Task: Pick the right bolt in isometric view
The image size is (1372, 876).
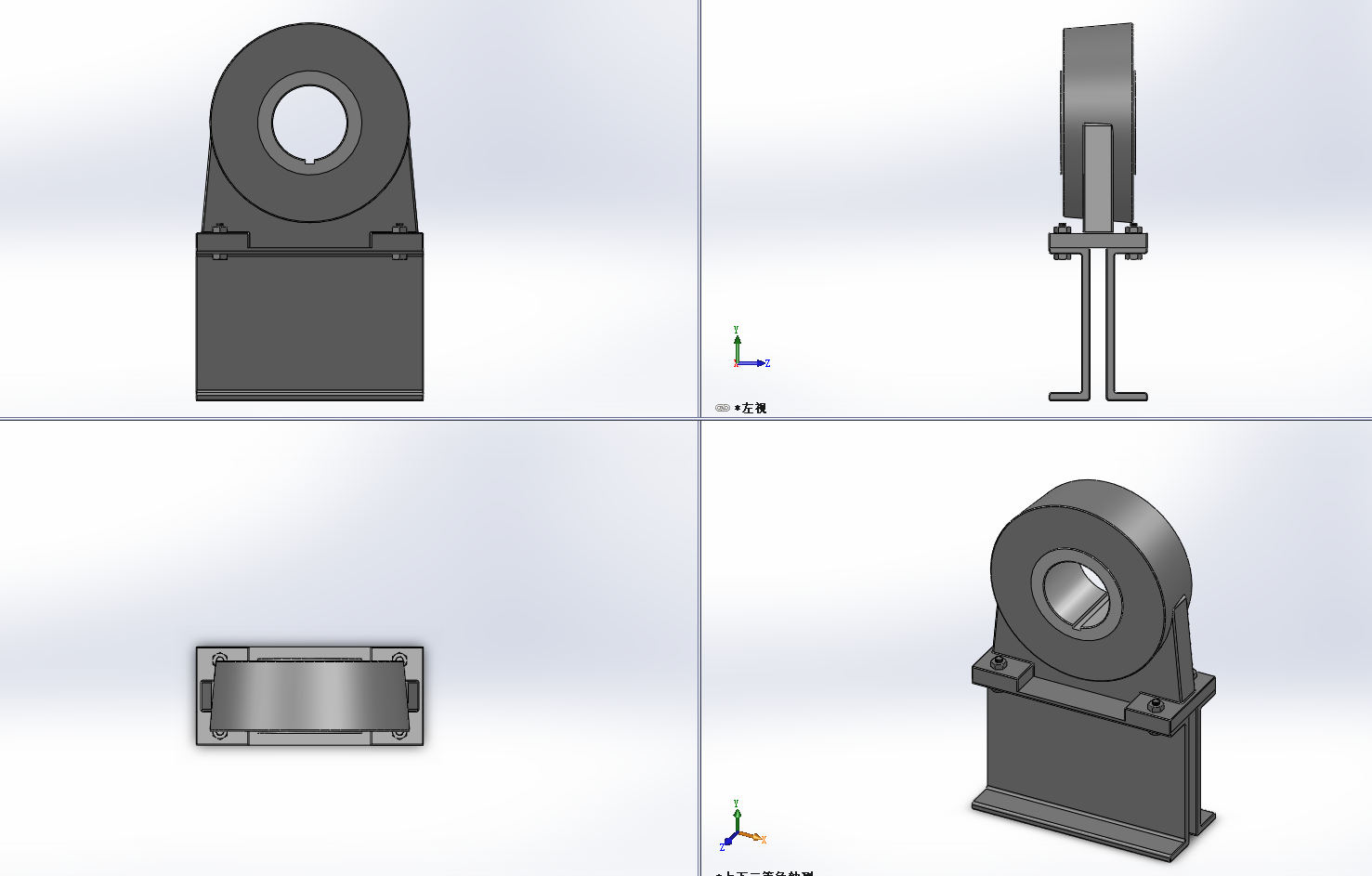Action: 1156,706
